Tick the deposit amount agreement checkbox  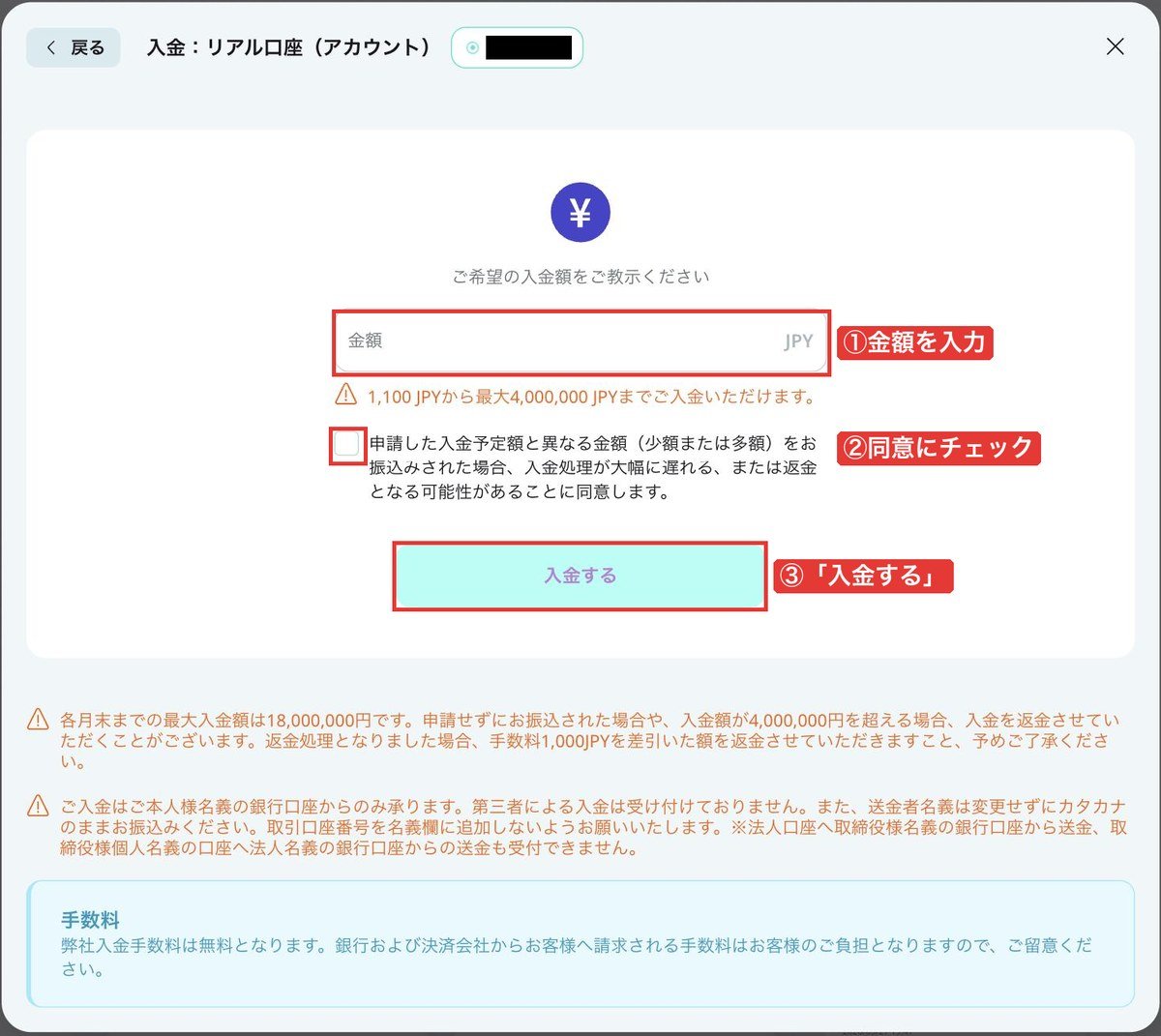pos(347,445)
